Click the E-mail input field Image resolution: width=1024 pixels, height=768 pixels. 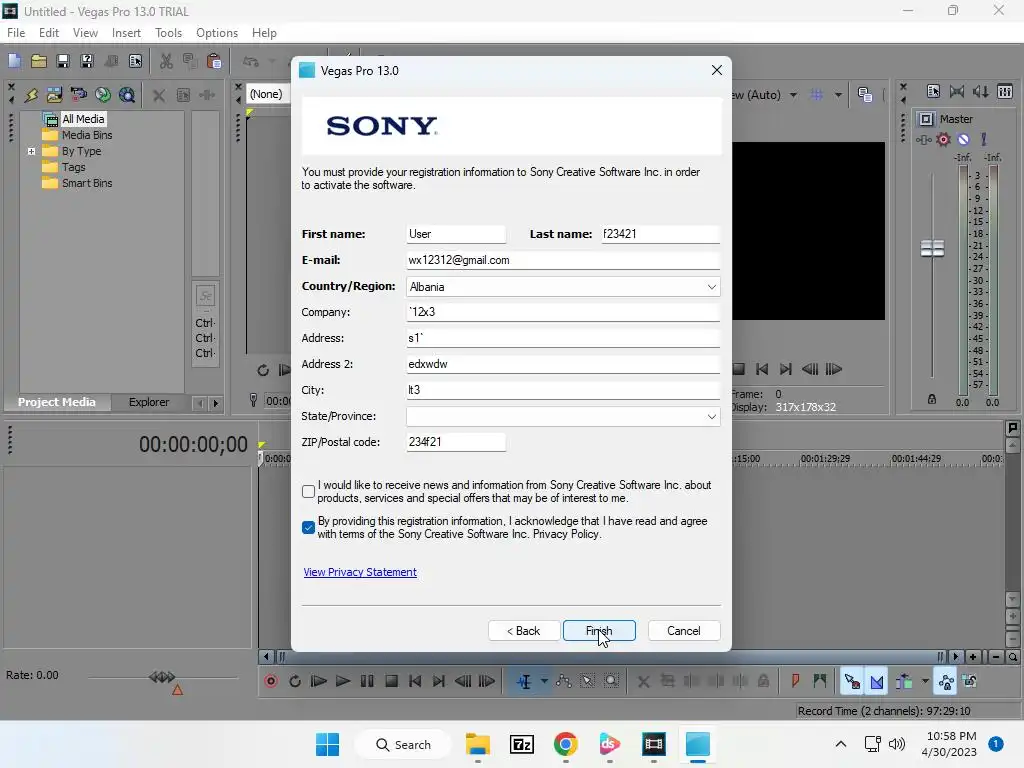pos(563,260)
